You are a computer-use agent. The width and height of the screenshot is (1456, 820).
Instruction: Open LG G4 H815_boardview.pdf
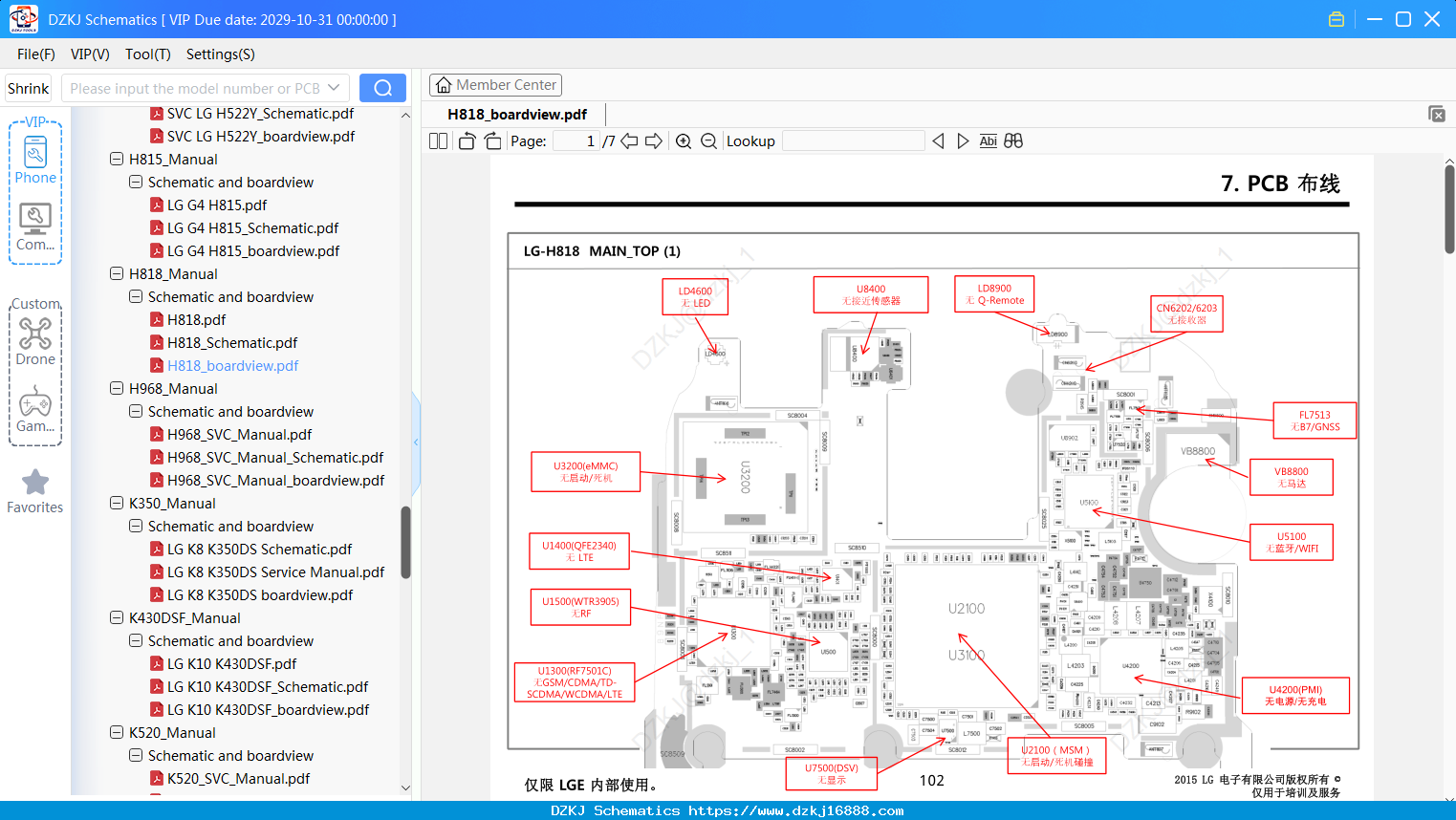pyautogui.click(x=253, y=250)
